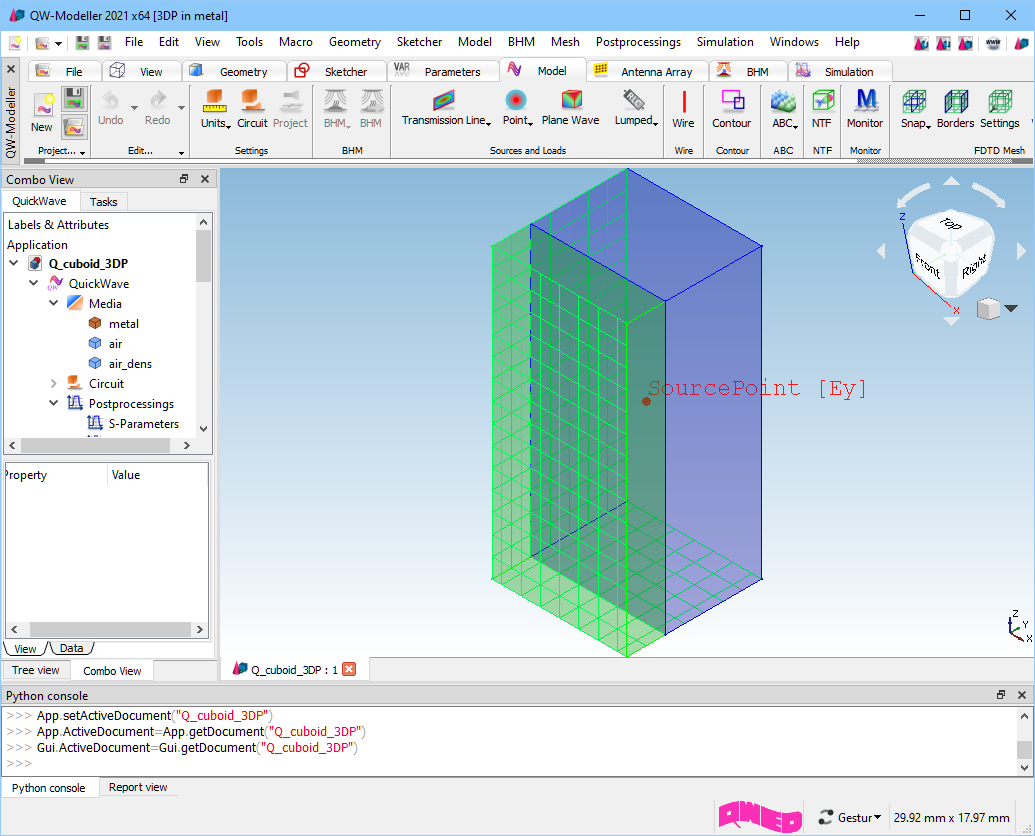Float the Combo View panel
Viewport: 1035px width, 836px height.
click(184, 179)
